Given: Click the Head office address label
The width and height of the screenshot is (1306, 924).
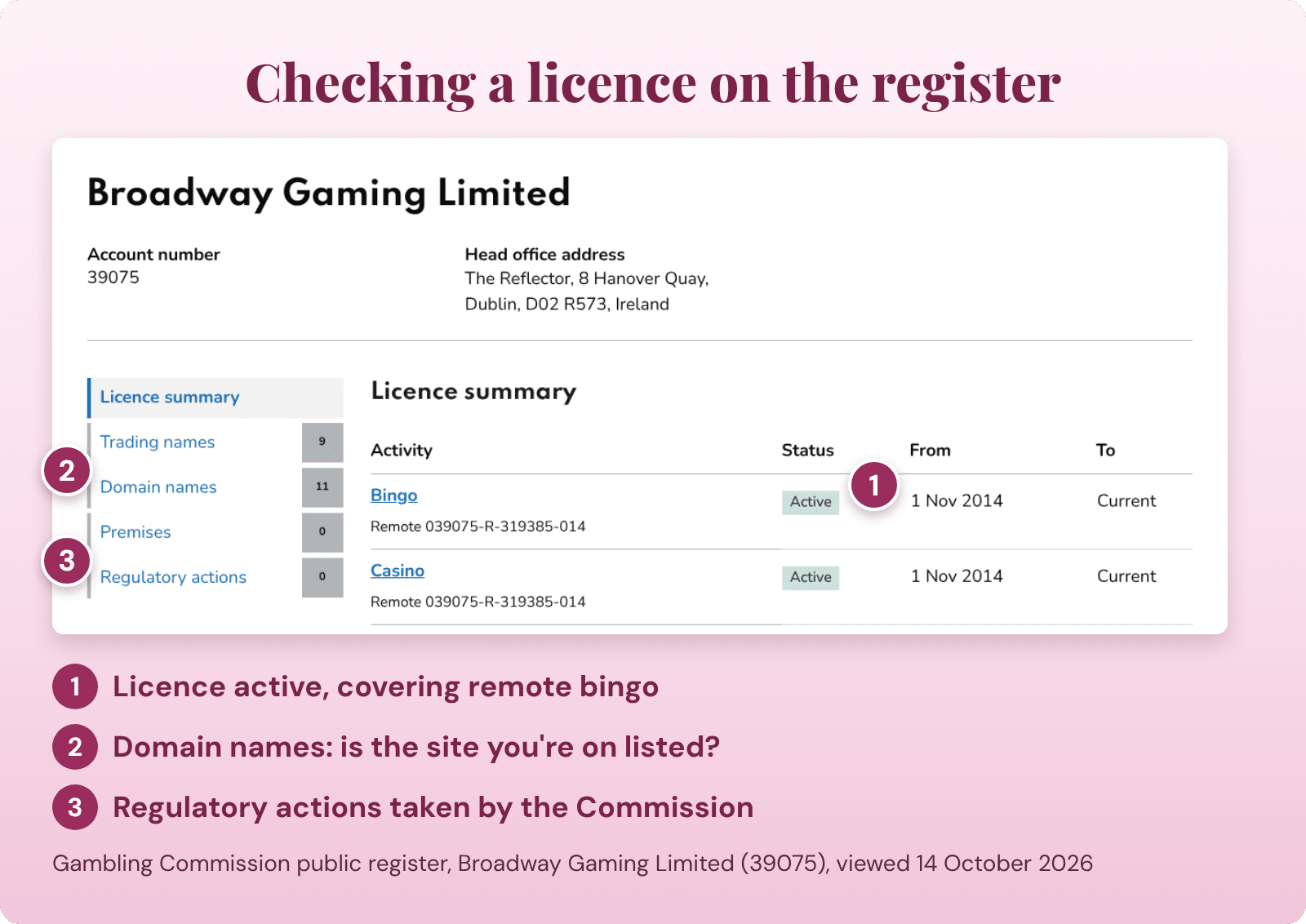Looking at the screenshot, I should tap(544, 255).
